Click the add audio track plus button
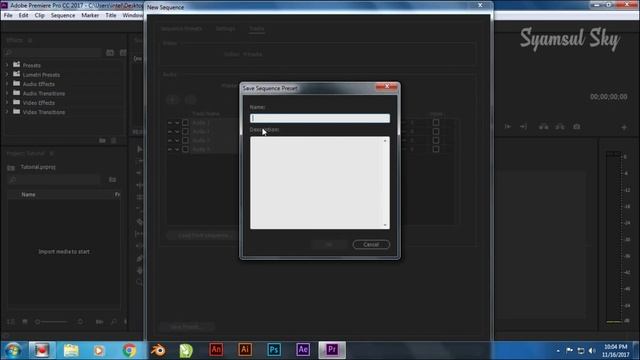 coord(173,100)
